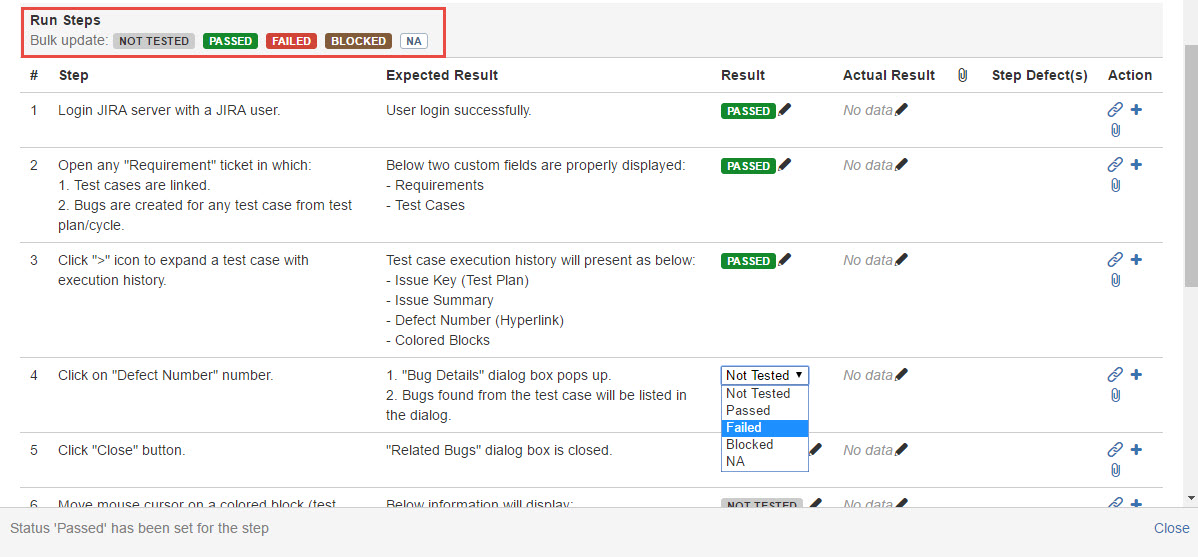Viewport: 1198px width, 557px height.
Task: Select Passed option in dropdown list
Action: tap(764, 410)
